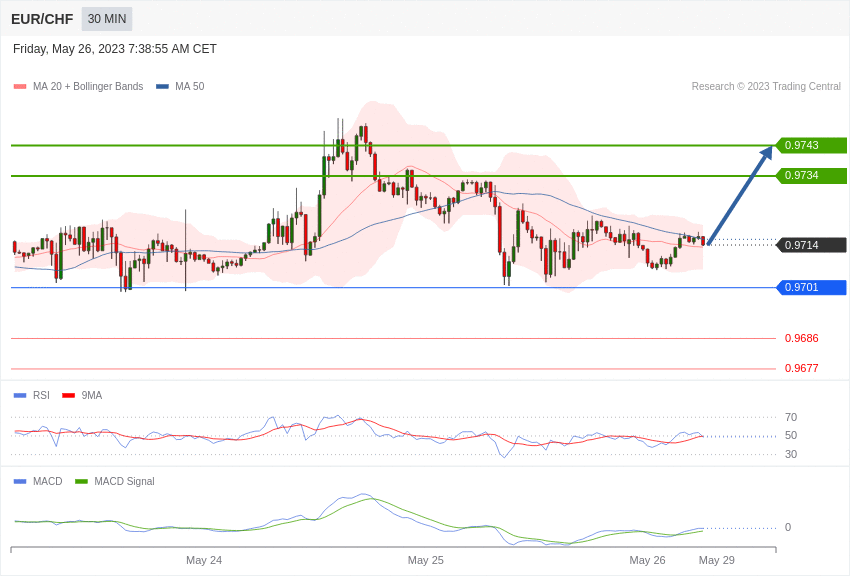The width and height of the screenshot is (850, 576).
Task: Click the MA 20 + Bollinger Bands legend swatch
Action: point(20,87)
